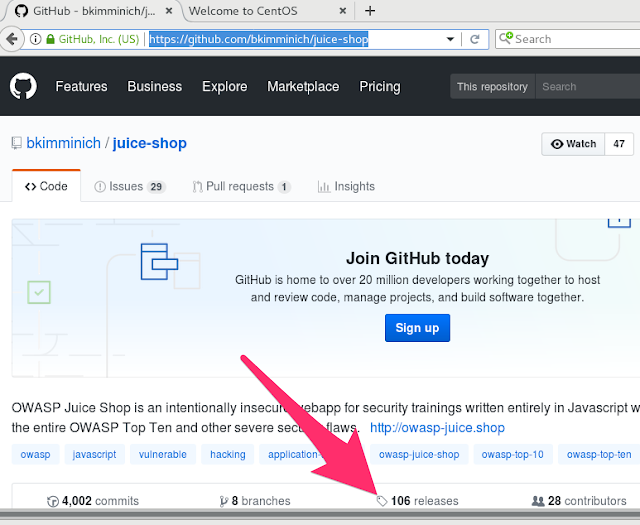Open the http://owasp-juice.shop link
The width and height of the screenshot is (640, 525).
[x=437, y=427]
